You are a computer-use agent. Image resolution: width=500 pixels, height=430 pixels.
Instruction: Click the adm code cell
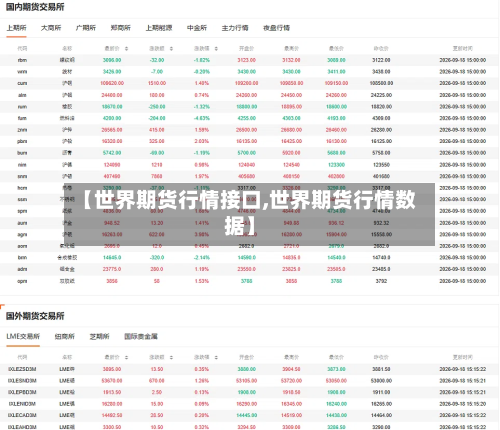click(x=22, y=269)
